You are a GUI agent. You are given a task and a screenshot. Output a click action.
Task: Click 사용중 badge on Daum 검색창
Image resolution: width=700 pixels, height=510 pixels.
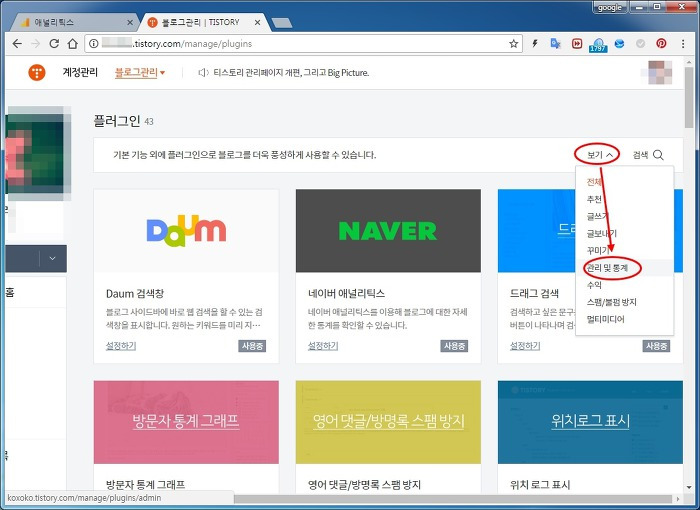[x=252, y=346]
